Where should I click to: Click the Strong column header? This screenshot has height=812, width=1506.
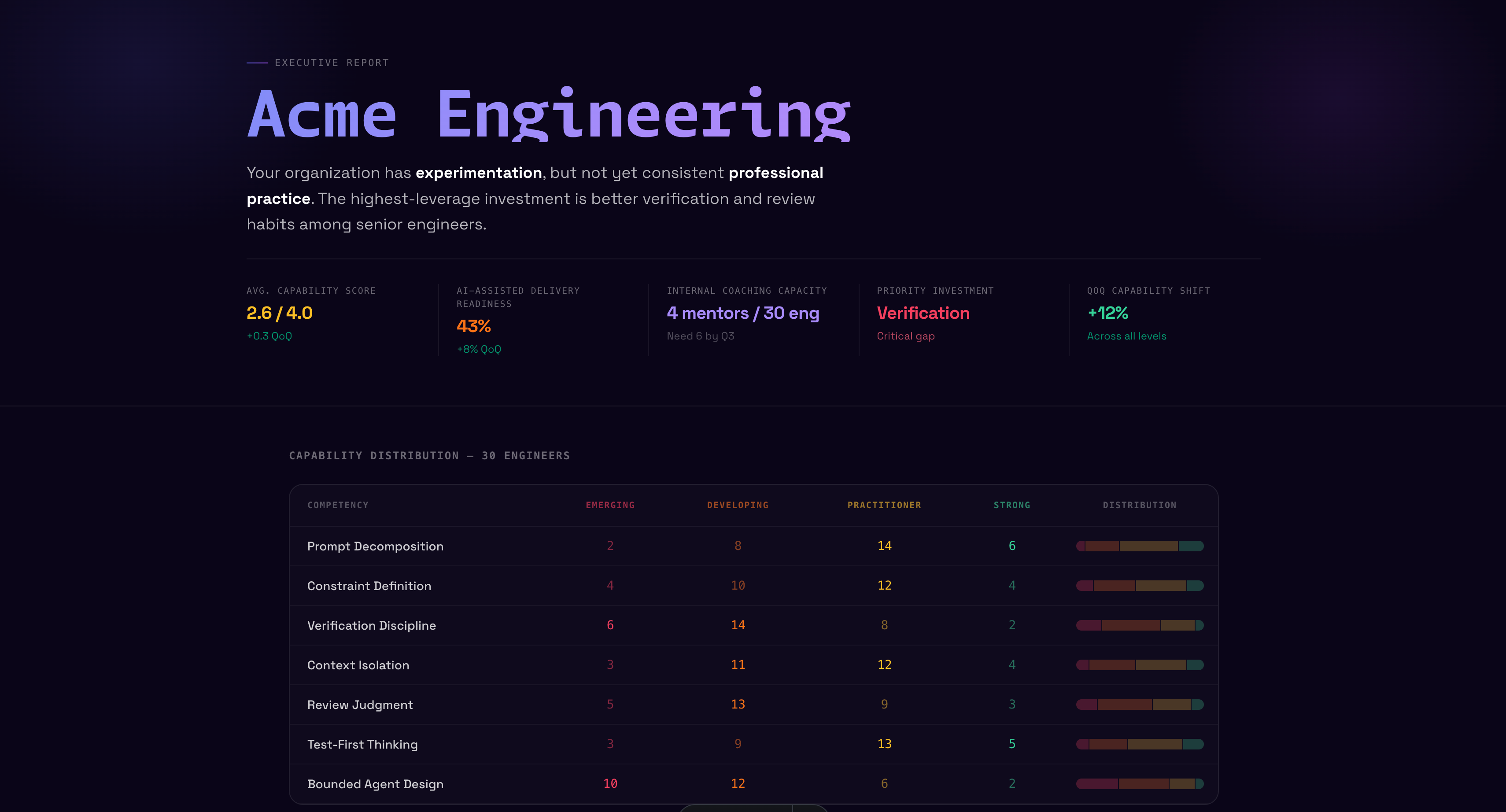point(1012,505)
